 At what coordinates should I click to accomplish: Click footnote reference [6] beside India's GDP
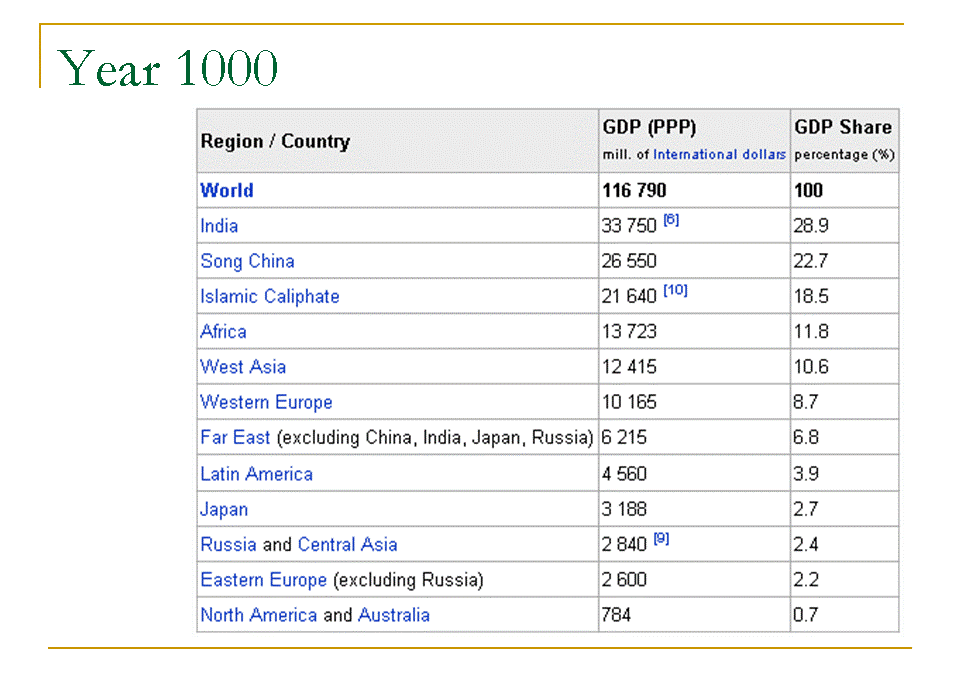click(x=671, y=220)
